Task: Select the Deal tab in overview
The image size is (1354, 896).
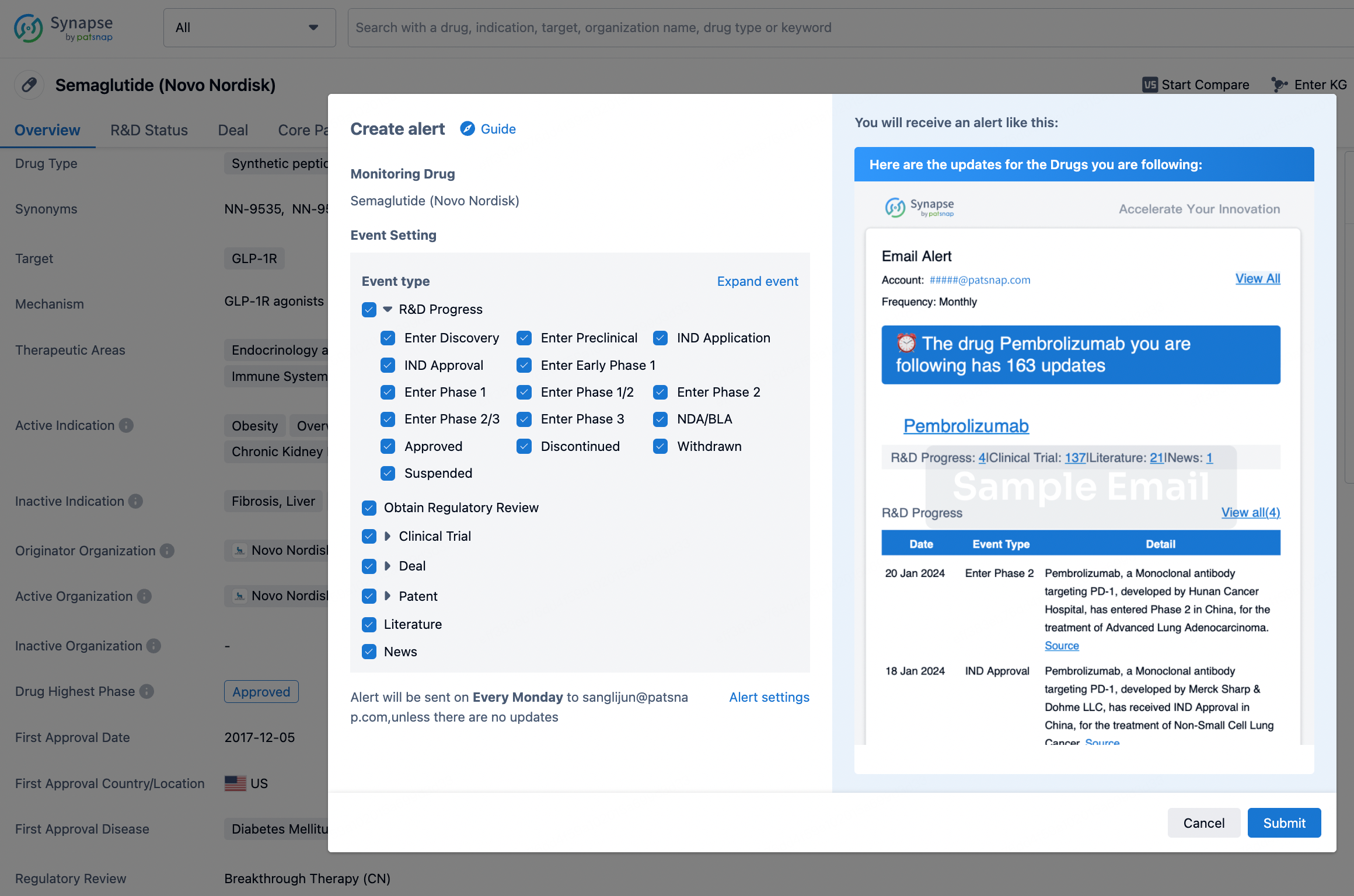Action: [233, 129]
